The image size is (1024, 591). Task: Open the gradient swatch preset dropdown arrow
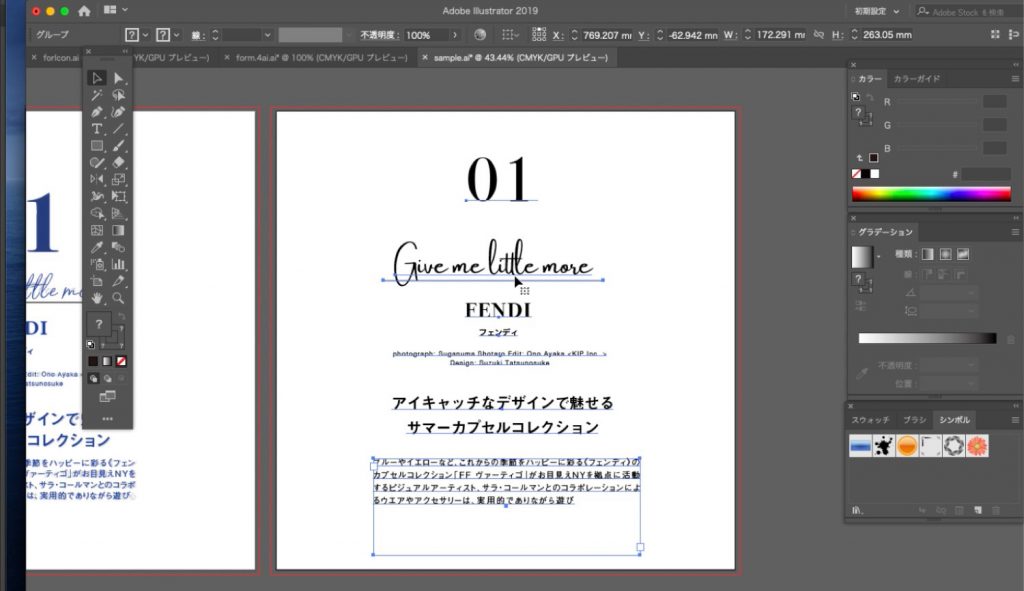878,257
